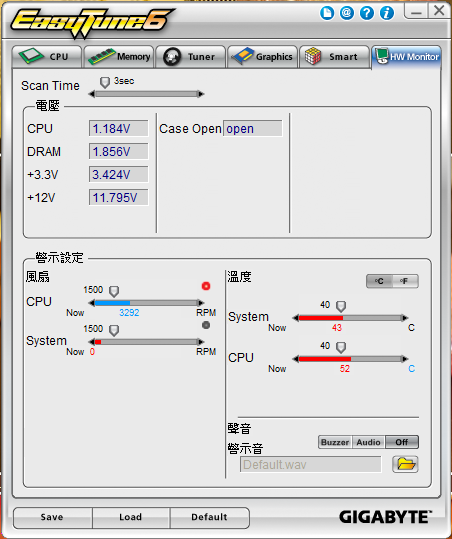Viewport: 452px width, 539px height.
Task: Switch temperature unit to °F
Action: [405, 281]
